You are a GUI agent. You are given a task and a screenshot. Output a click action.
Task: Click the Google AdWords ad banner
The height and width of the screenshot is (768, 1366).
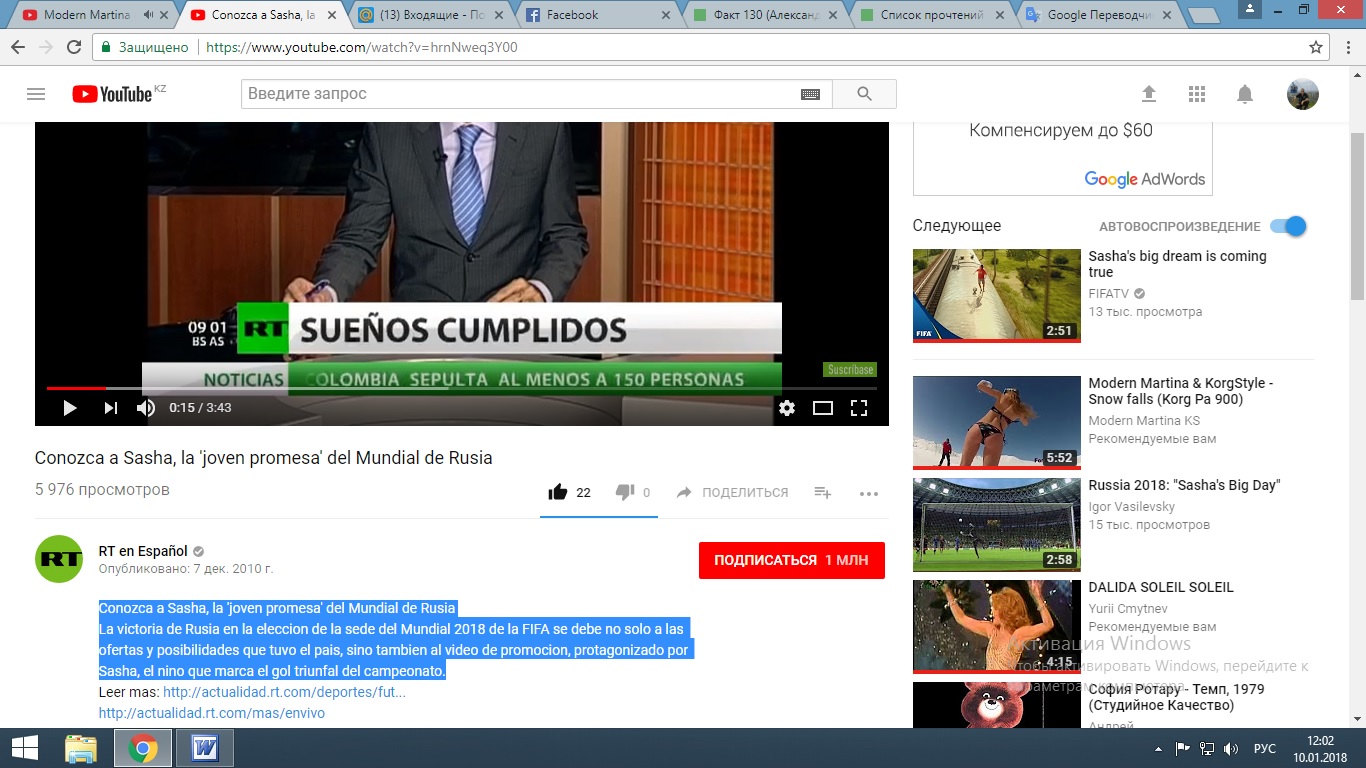[x=1062, y=158]
